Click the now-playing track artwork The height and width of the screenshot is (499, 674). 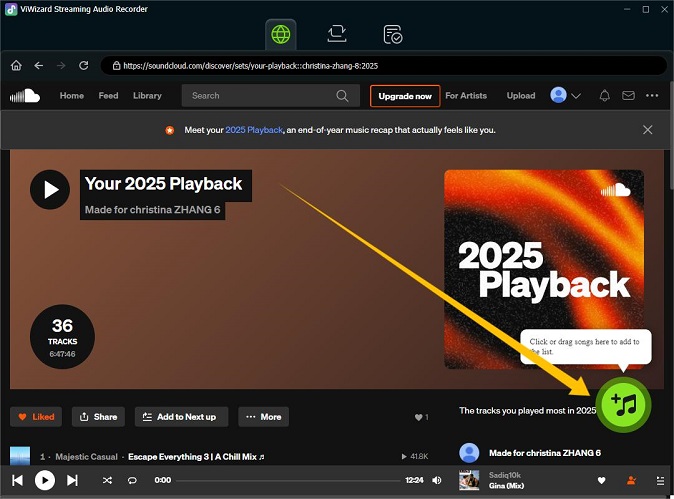(x=469, y=480)
